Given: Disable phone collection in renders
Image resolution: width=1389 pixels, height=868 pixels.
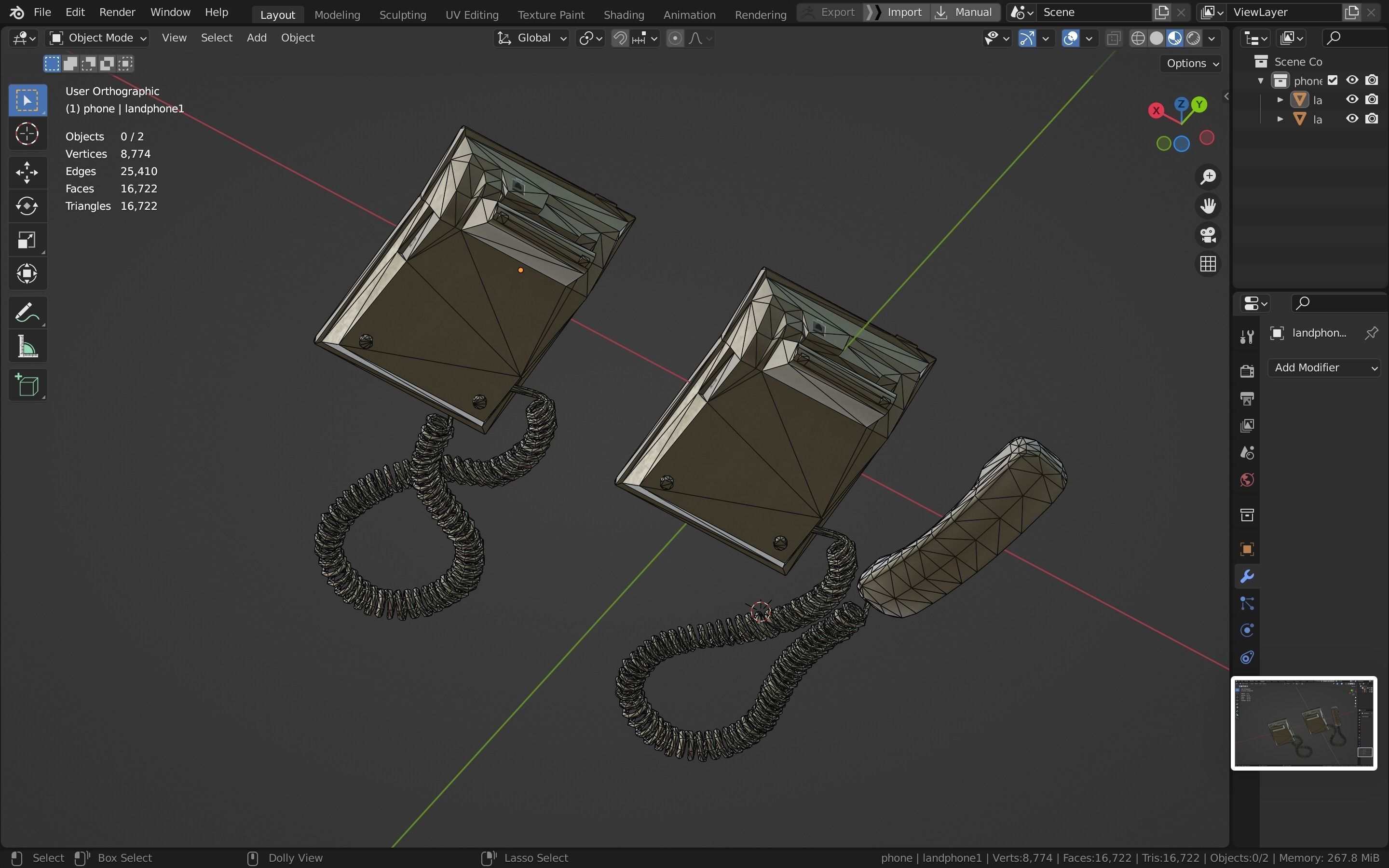Looking at the screenshot, I should tap(1372, 81).
